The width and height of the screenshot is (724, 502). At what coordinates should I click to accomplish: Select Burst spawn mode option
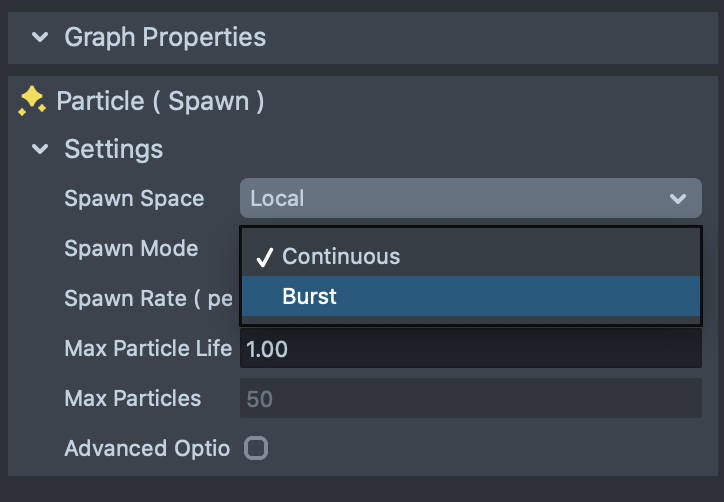[310, 296]
